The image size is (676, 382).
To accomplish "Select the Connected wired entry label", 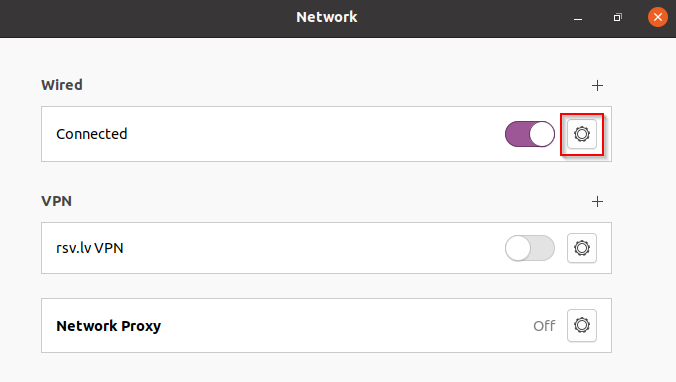I will (91, 134).
